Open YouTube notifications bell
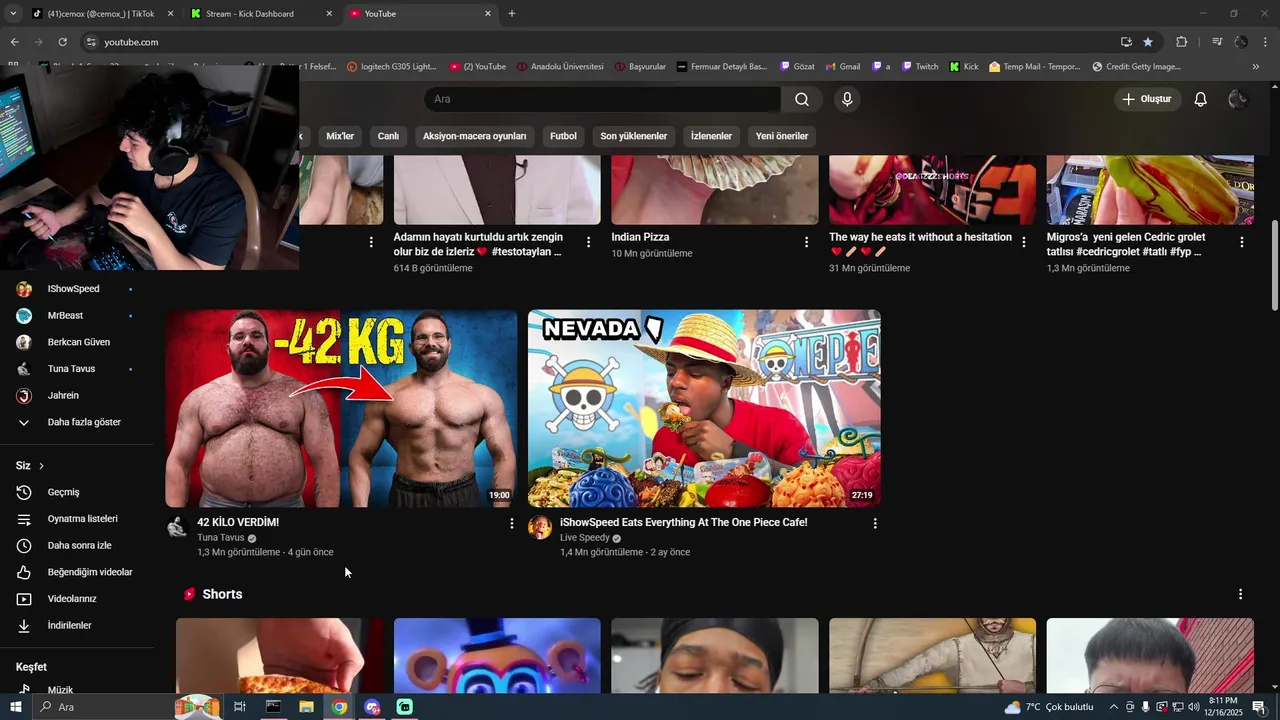This screenshot has width=1280, height=720. tap(1201, 99)
